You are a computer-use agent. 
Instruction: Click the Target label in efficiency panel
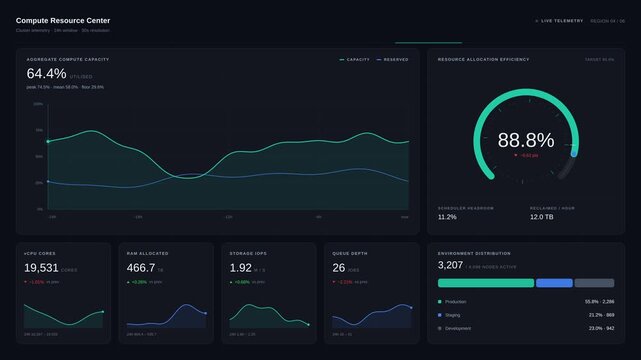[x=599, y=60]
